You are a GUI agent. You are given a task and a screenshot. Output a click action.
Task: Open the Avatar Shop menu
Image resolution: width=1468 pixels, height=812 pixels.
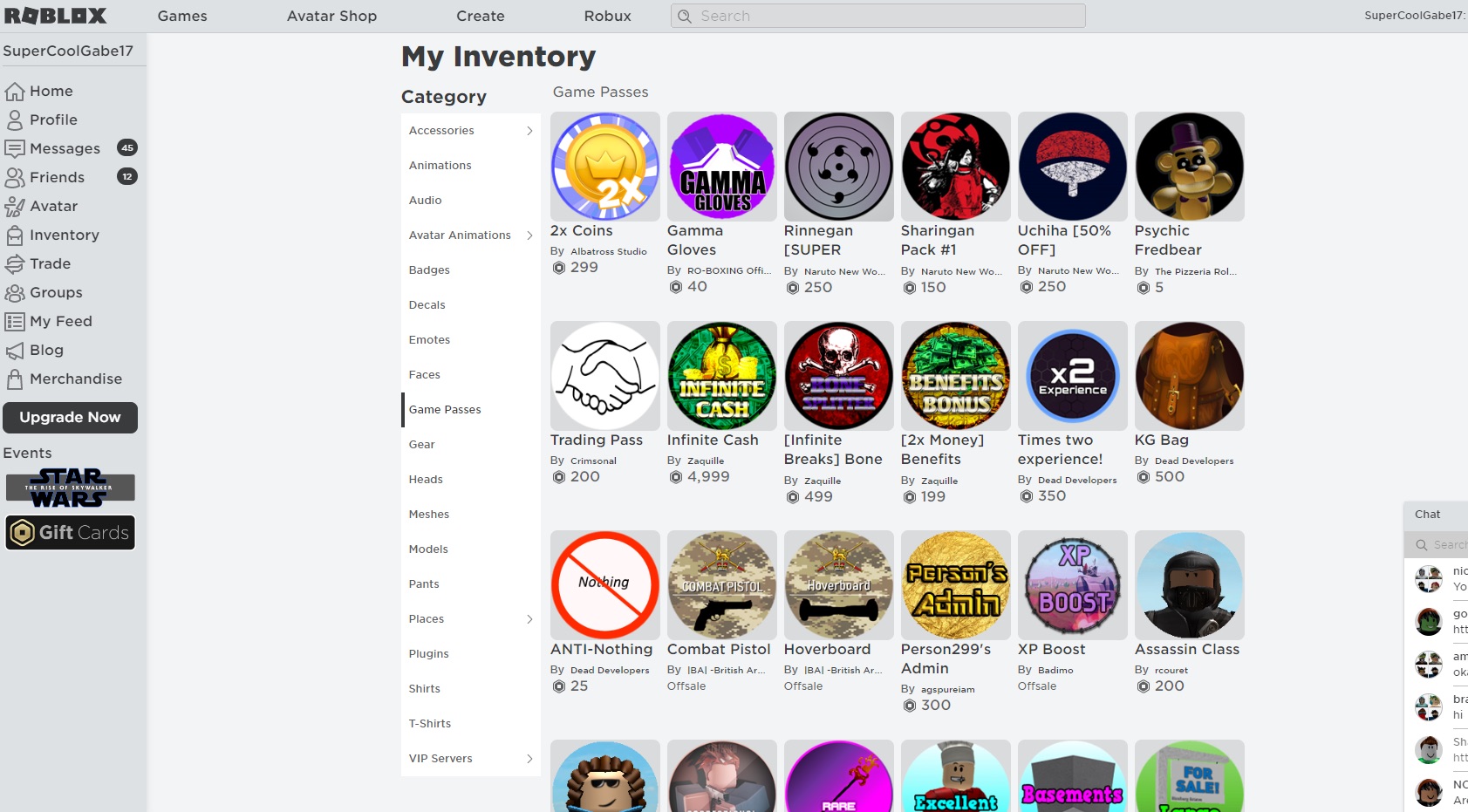point(331,16)
